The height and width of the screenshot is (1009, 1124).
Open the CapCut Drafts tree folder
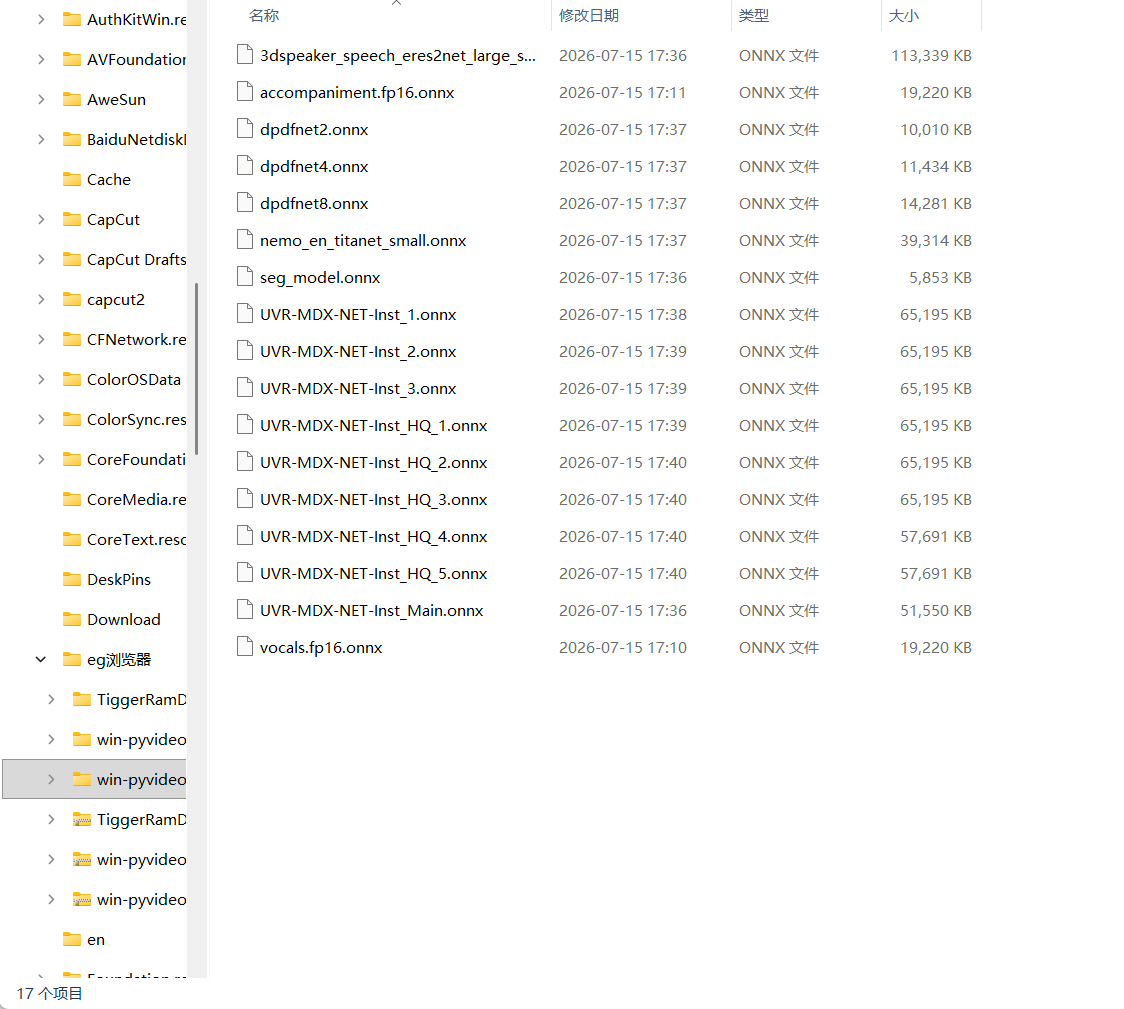coord(136,259)
